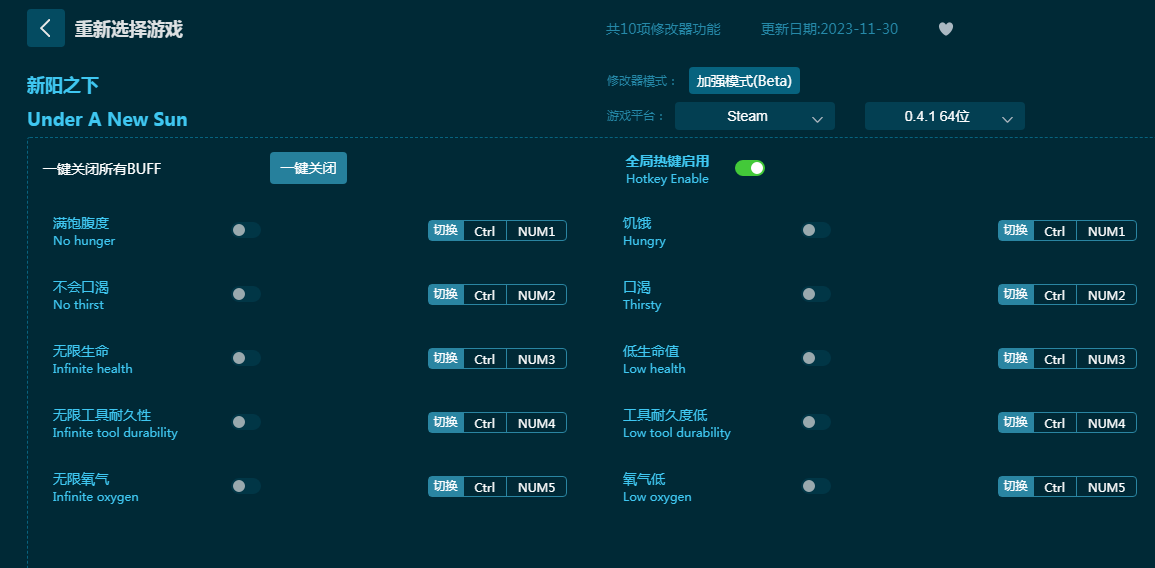This screenshot has width=1155, height=568.
Task: Enable the Infinite tool durability toggle
Action: pyautogui.click(x=245, y=422)
